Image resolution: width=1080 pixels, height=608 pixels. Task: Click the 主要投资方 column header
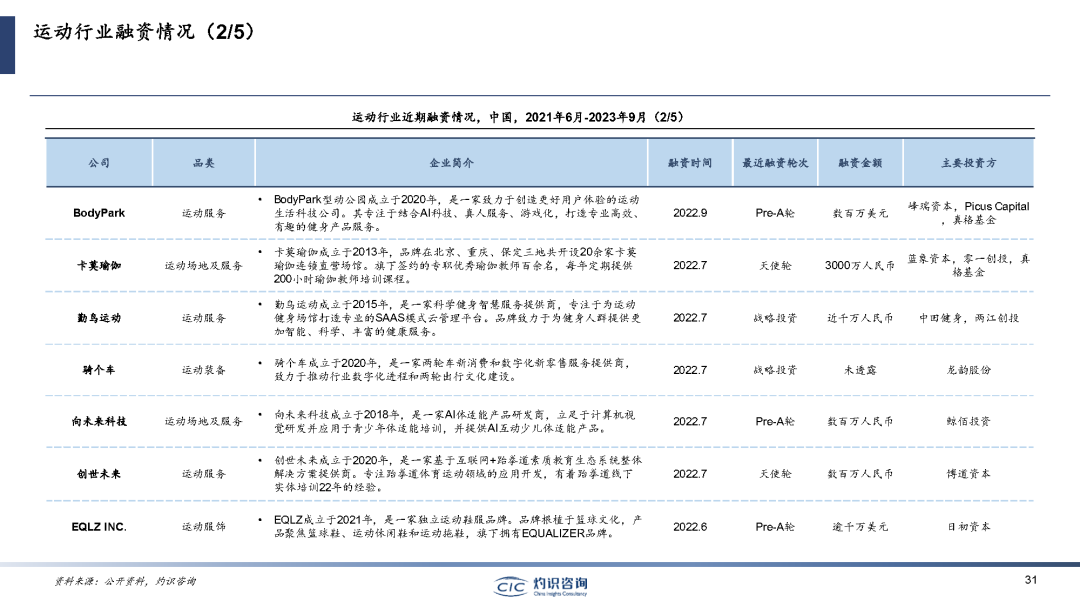pos(968,163)
